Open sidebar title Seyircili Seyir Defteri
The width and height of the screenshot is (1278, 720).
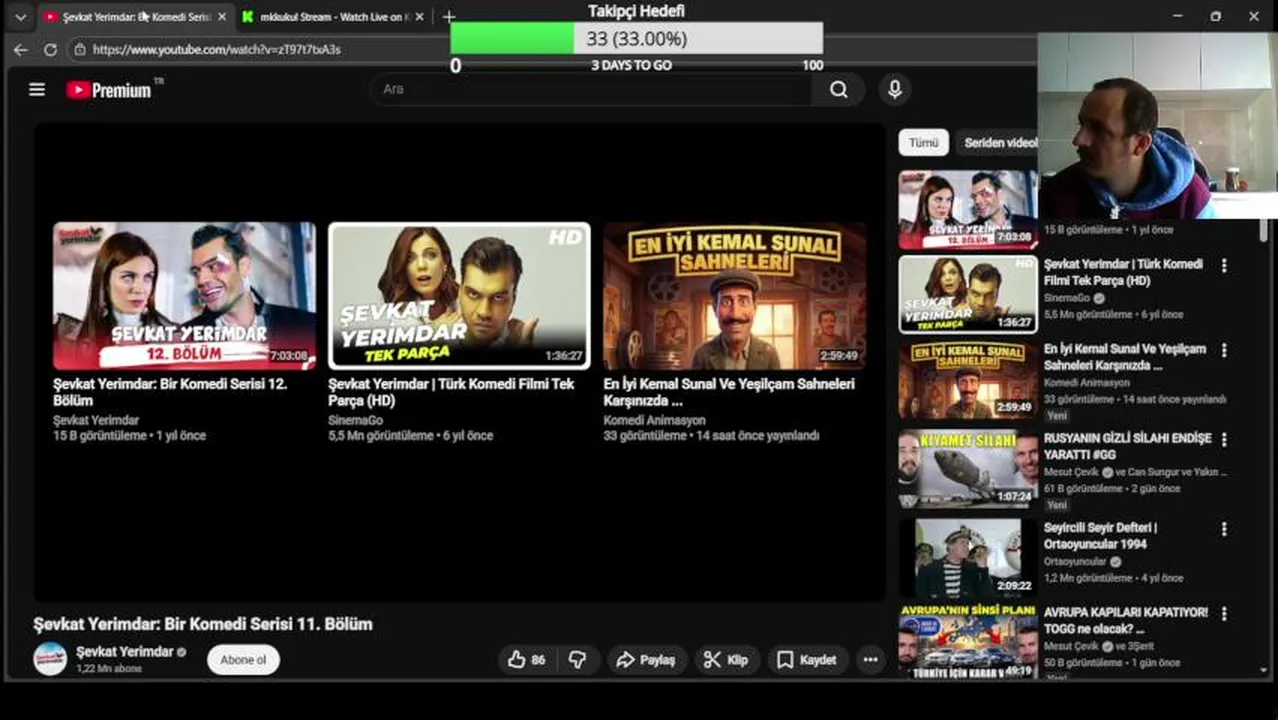click(1100, 535)
